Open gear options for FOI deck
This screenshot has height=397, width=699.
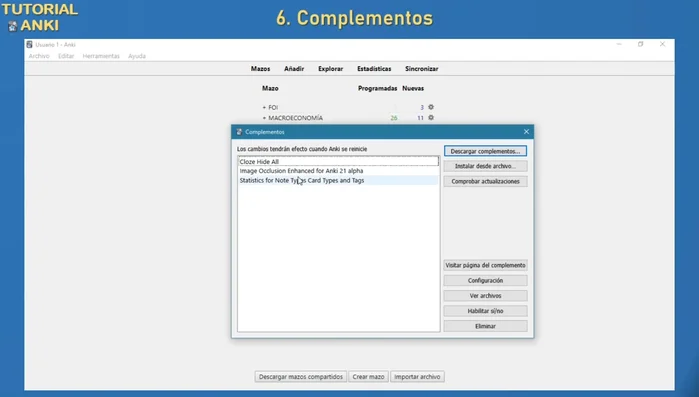(431, 107)
